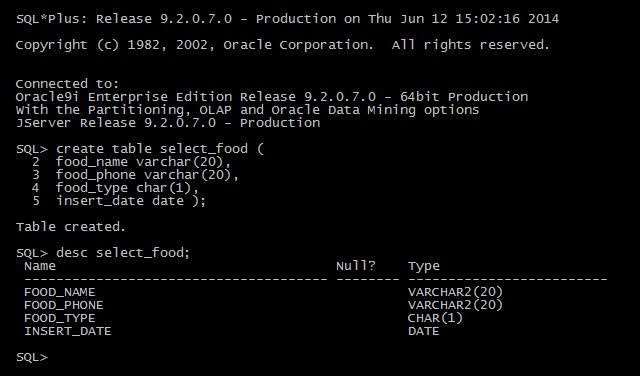Viewport: 640px width, 376px height.
Task: Click the empty SQL> prompt at bottom
Action: 32,357
